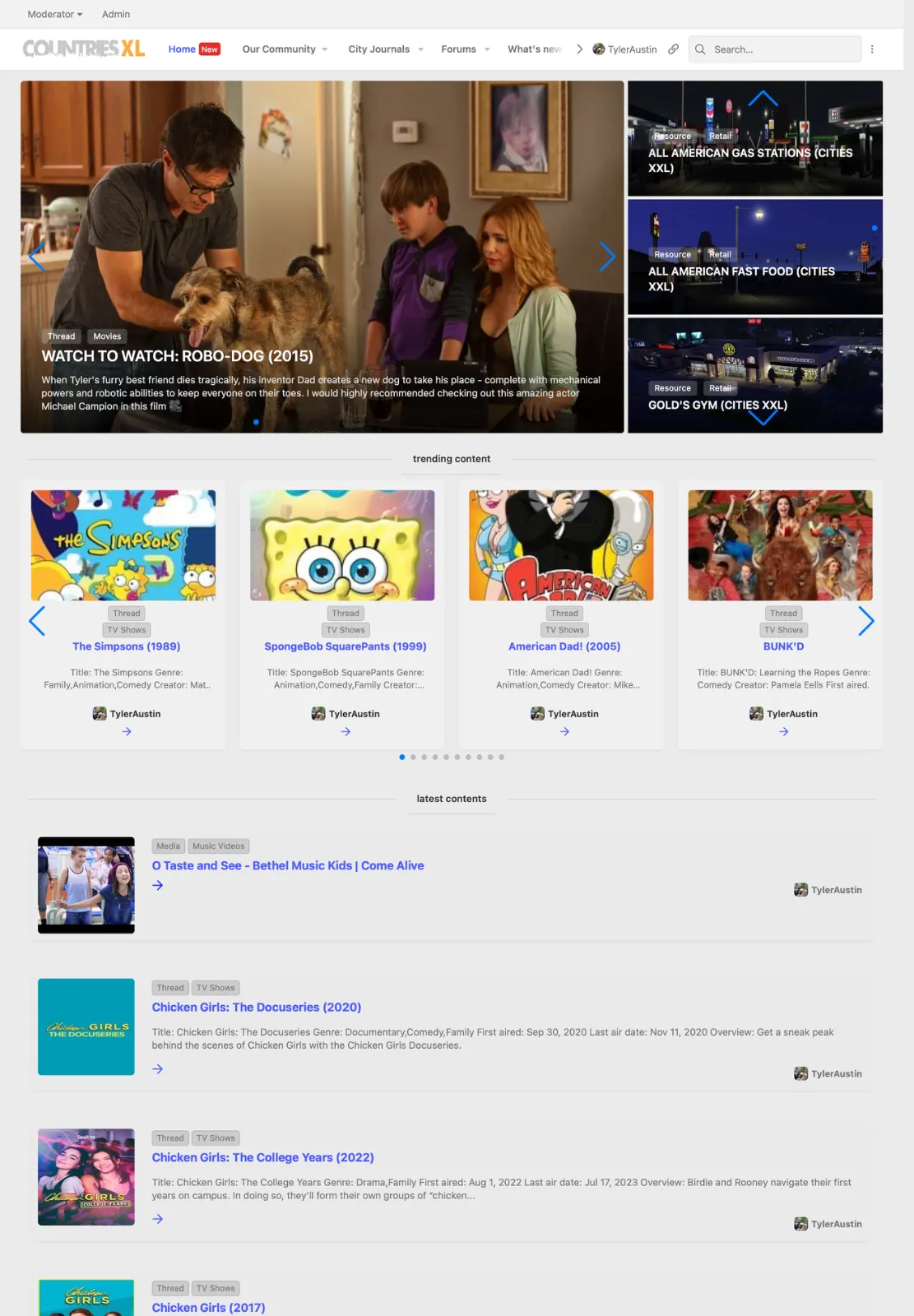Click arrow under Chicken Girls Docuseries
The image size is (914, 1316).
point(158,1069)
